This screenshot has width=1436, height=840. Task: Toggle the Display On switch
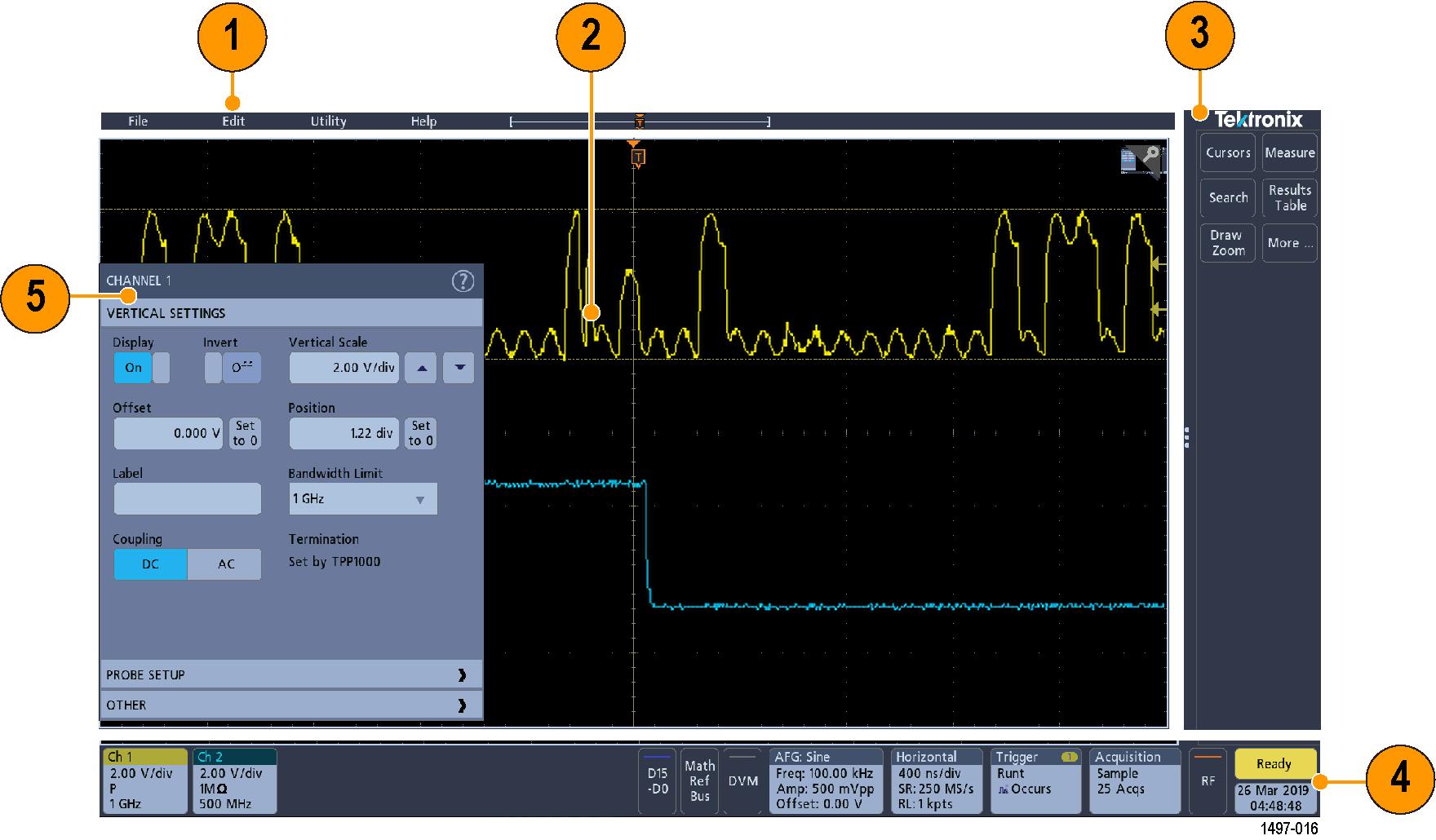(142, 368)
